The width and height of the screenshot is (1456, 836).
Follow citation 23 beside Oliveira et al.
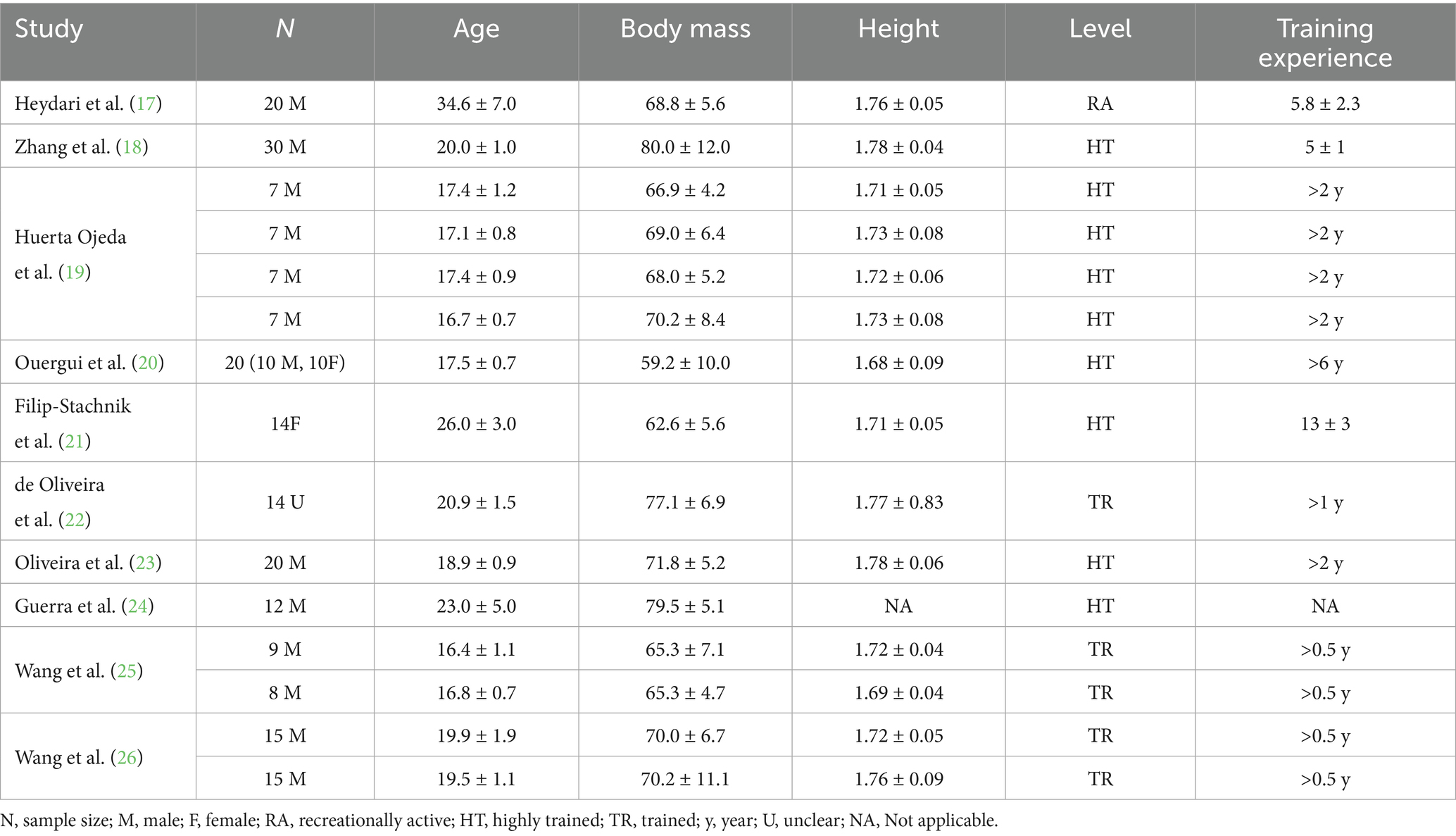pos(145,563)
